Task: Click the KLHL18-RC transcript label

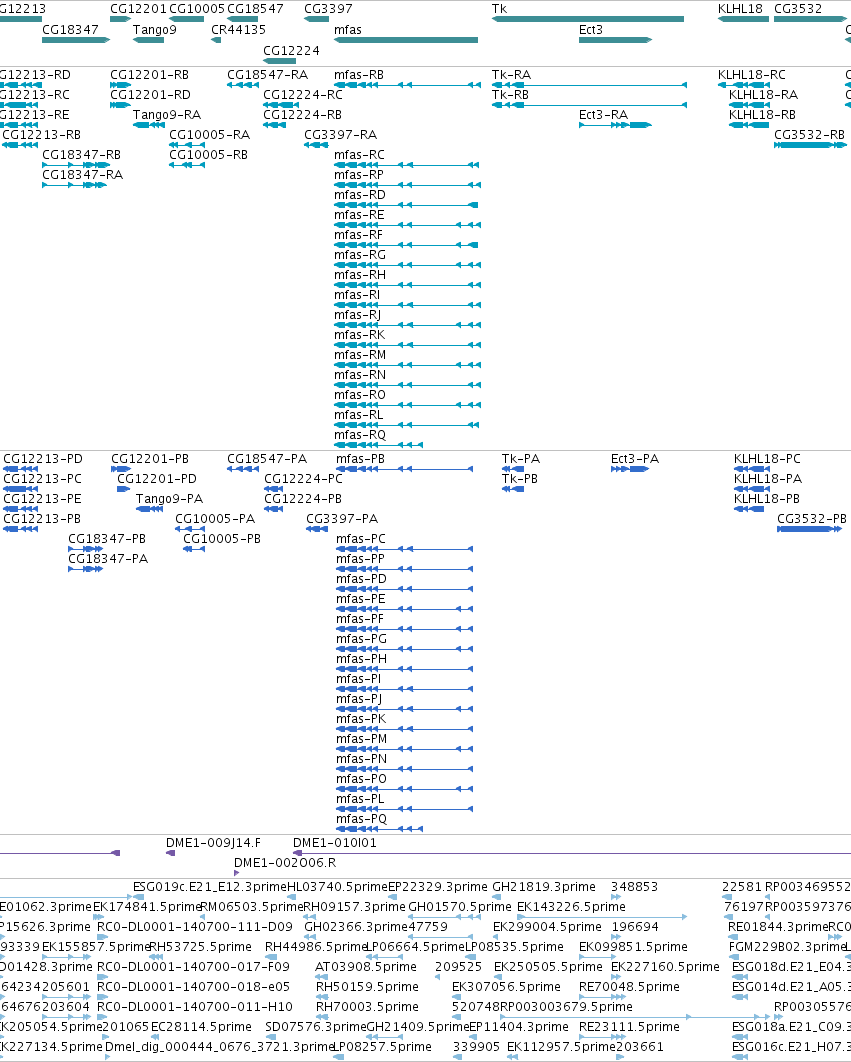Action: 752,75
